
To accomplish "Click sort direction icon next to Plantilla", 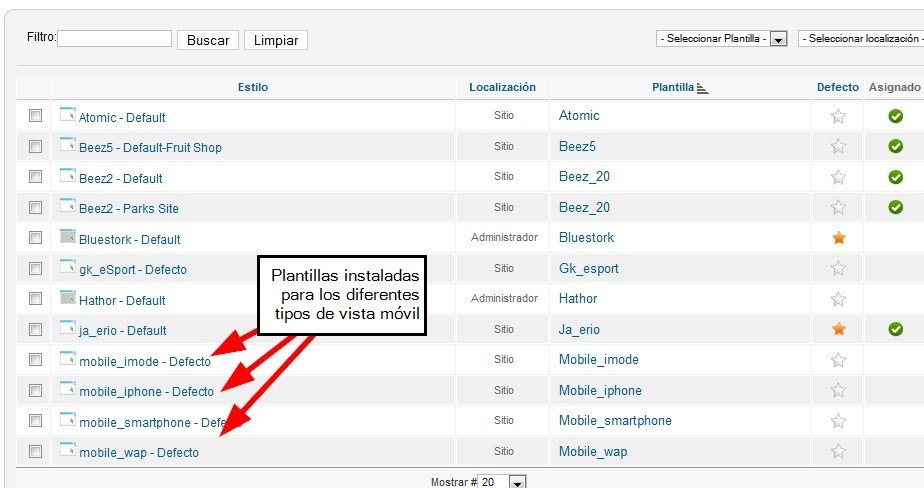I will tap(702, 88).
